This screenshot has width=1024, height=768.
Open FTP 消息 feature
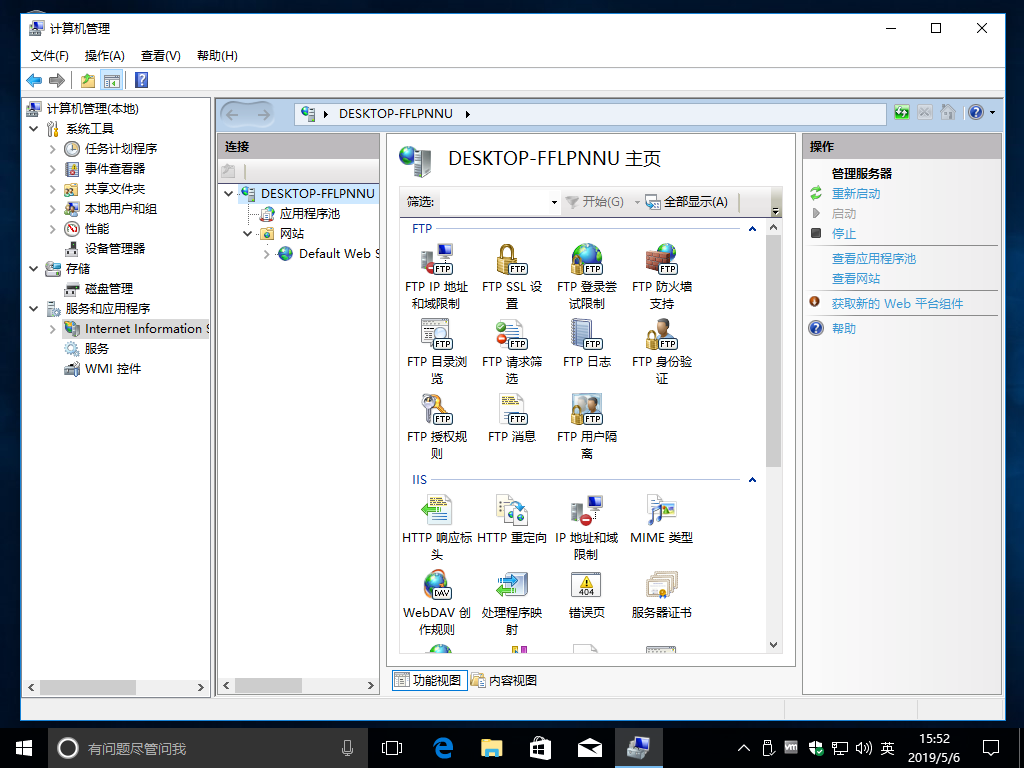click(511, 419)
